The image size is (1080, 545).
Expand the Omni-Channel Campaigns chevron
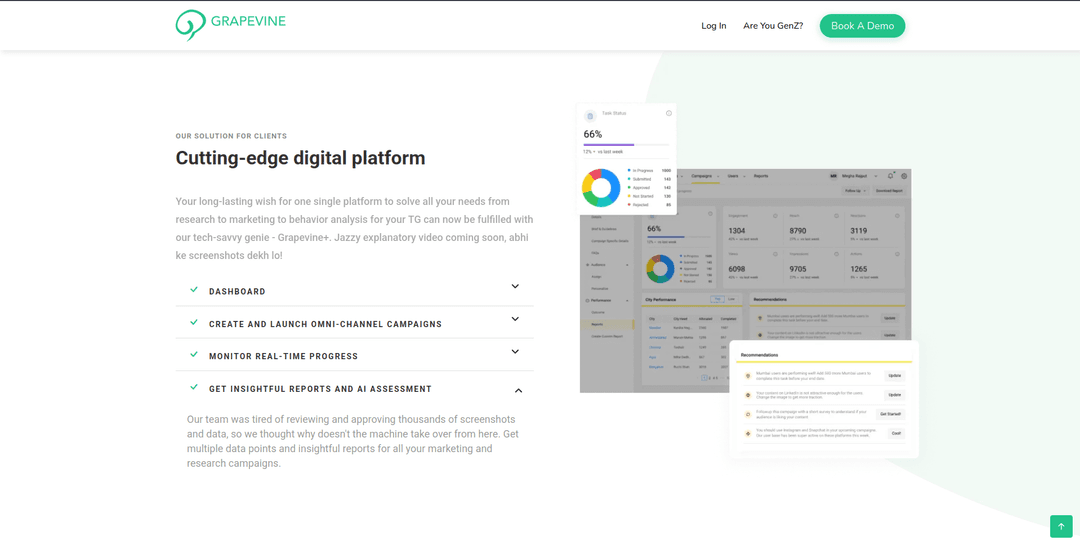tap(515, 320)
